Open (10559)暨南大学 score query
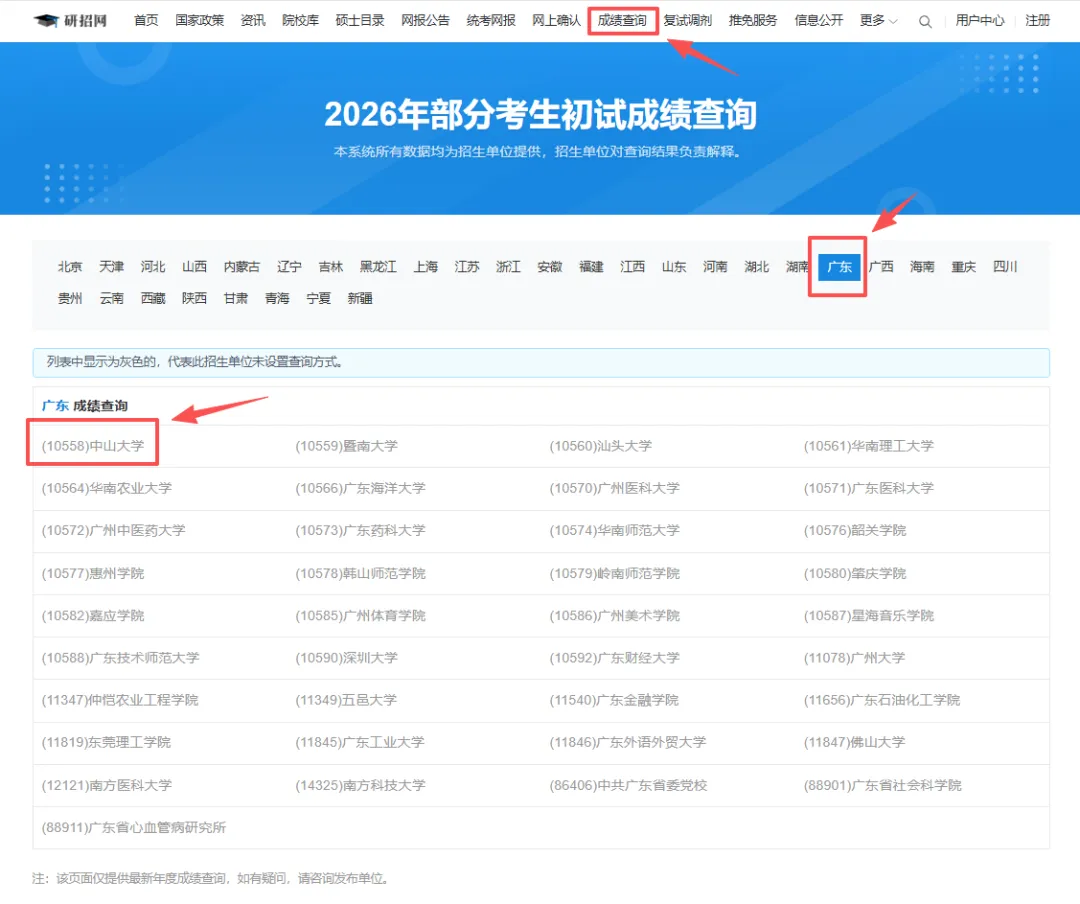Screen dimensions: 1080x904 click(346, 446)
